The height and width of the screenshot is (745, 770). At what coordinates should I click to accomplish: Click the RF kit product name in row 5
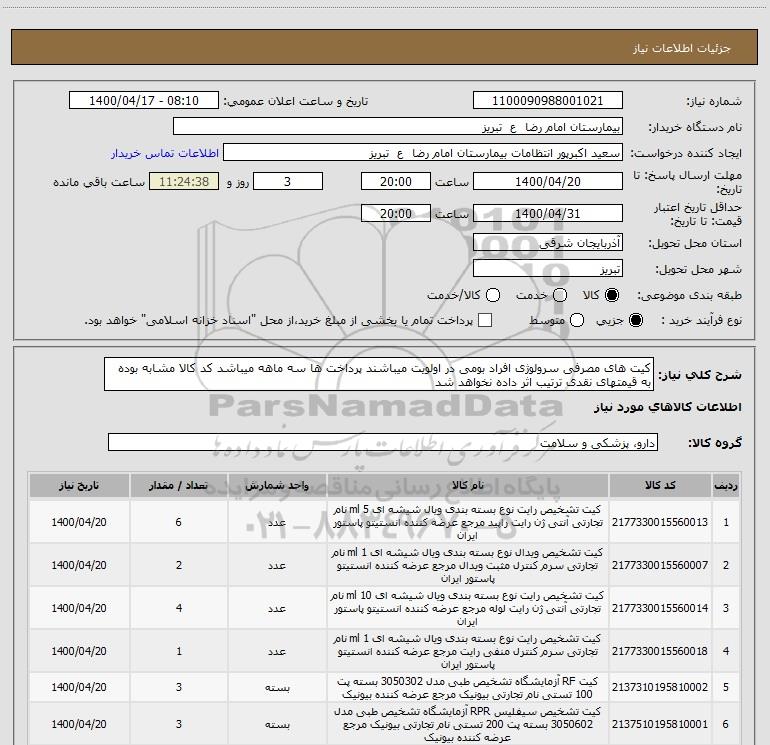468,688
